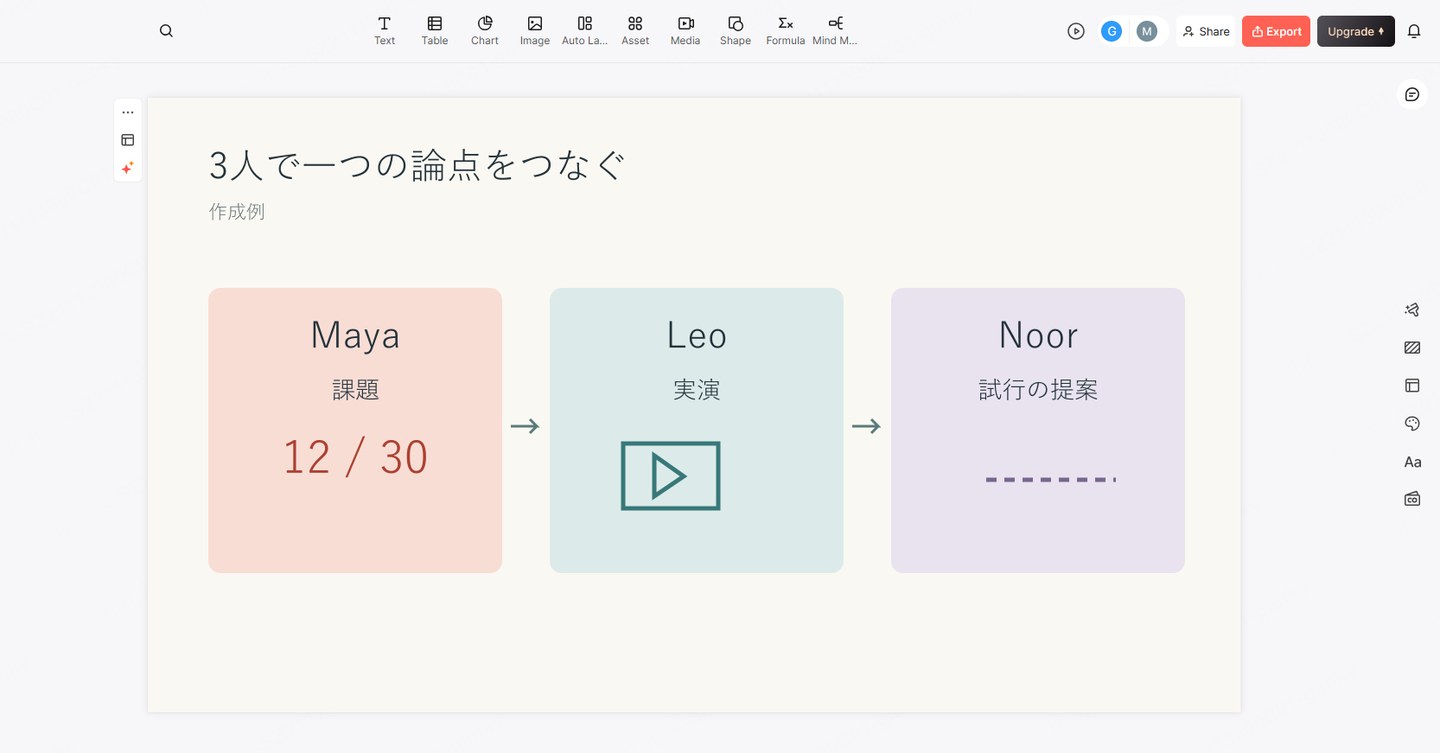
Task: Click the Export button
Action: [1276, 31]
